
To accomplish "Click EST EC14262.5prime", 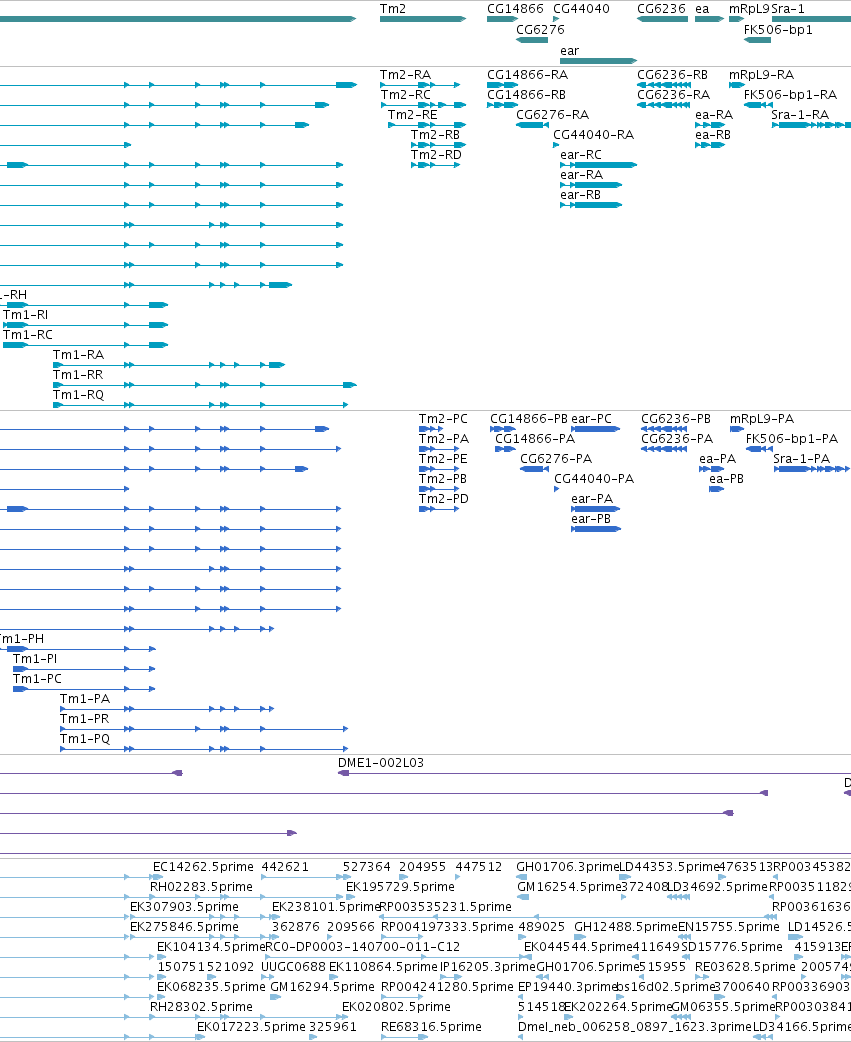I will (203, 867).
